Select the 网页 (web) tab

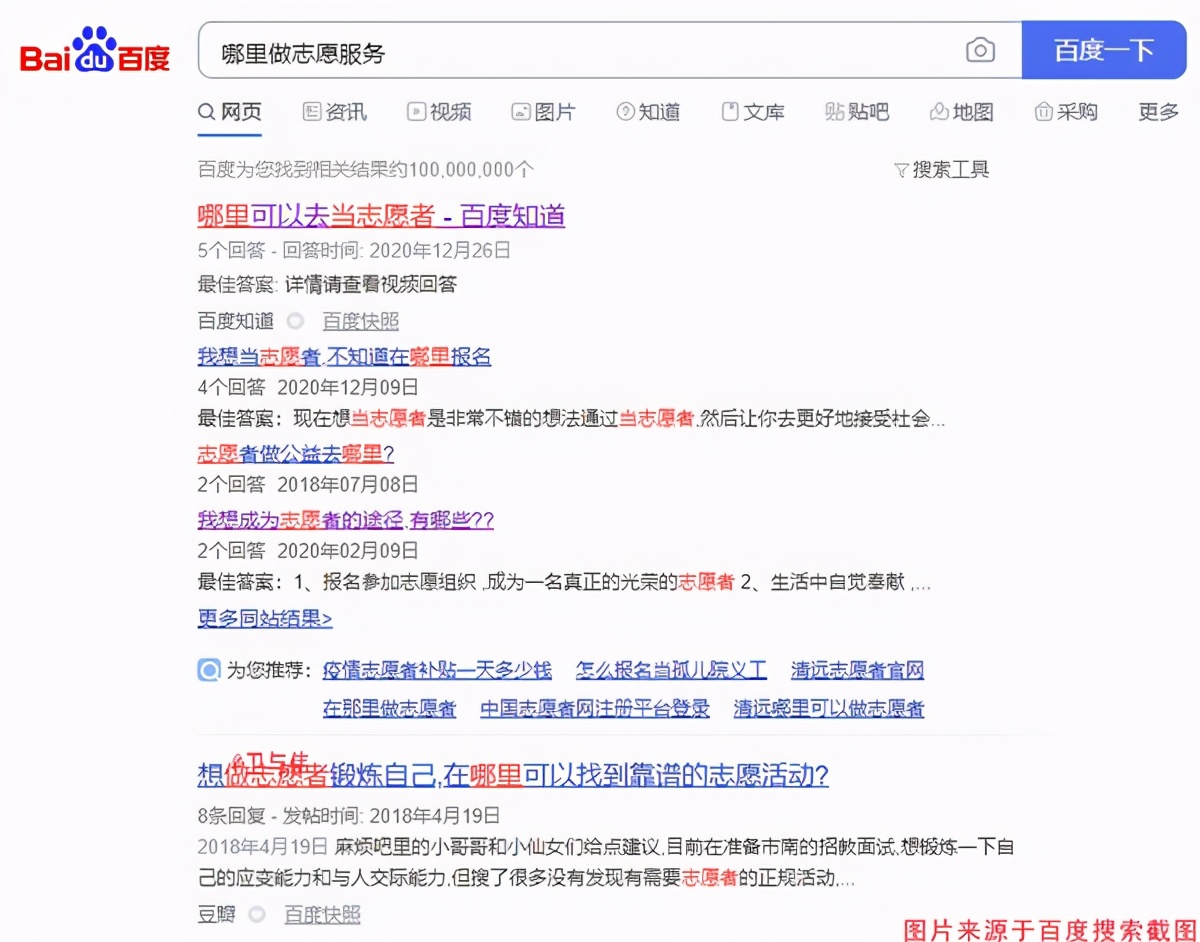(229, 112)
